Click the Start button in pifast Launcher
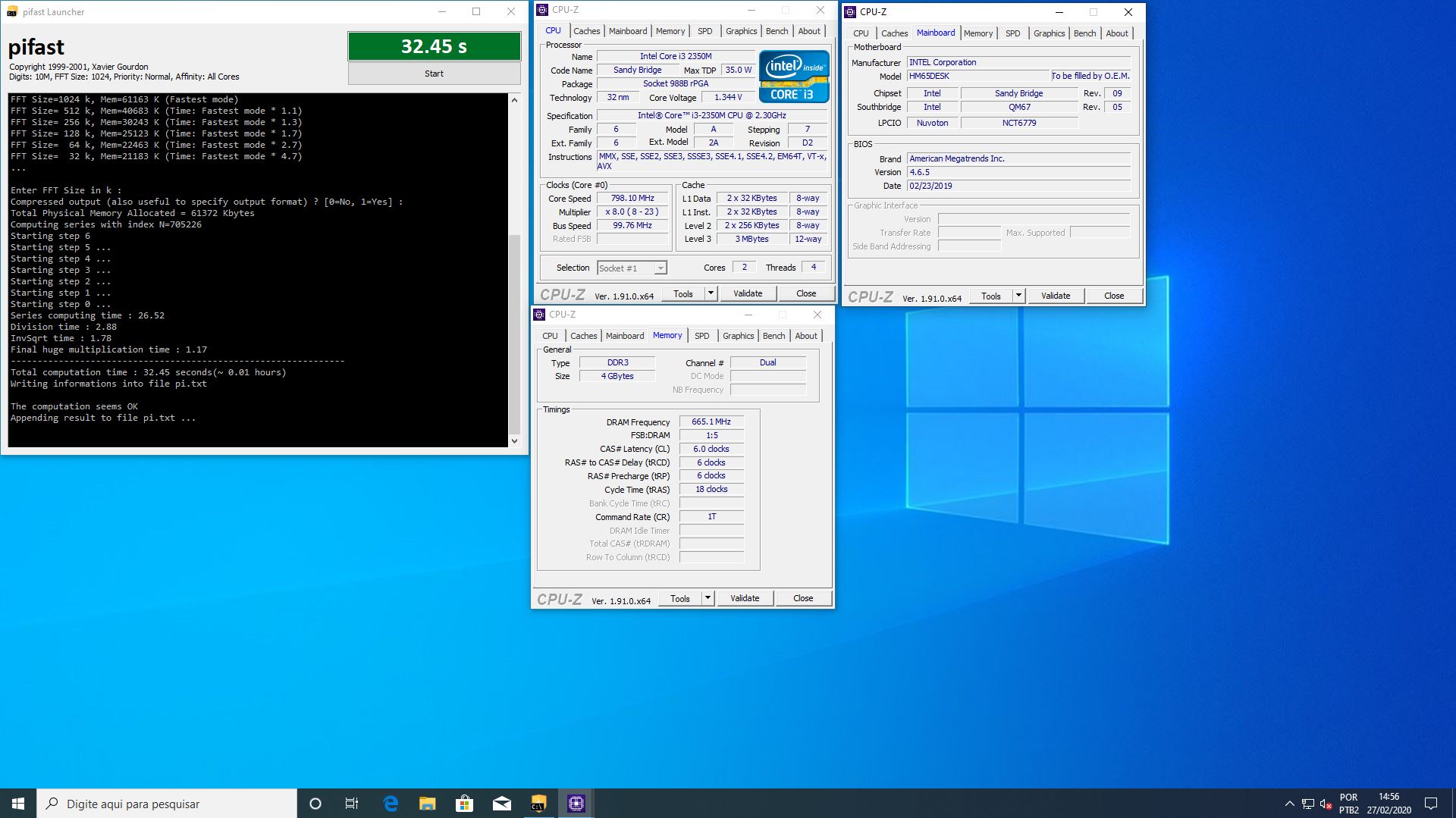The width and height of the screenshot is (1456, 818). [x=434, y=74]
